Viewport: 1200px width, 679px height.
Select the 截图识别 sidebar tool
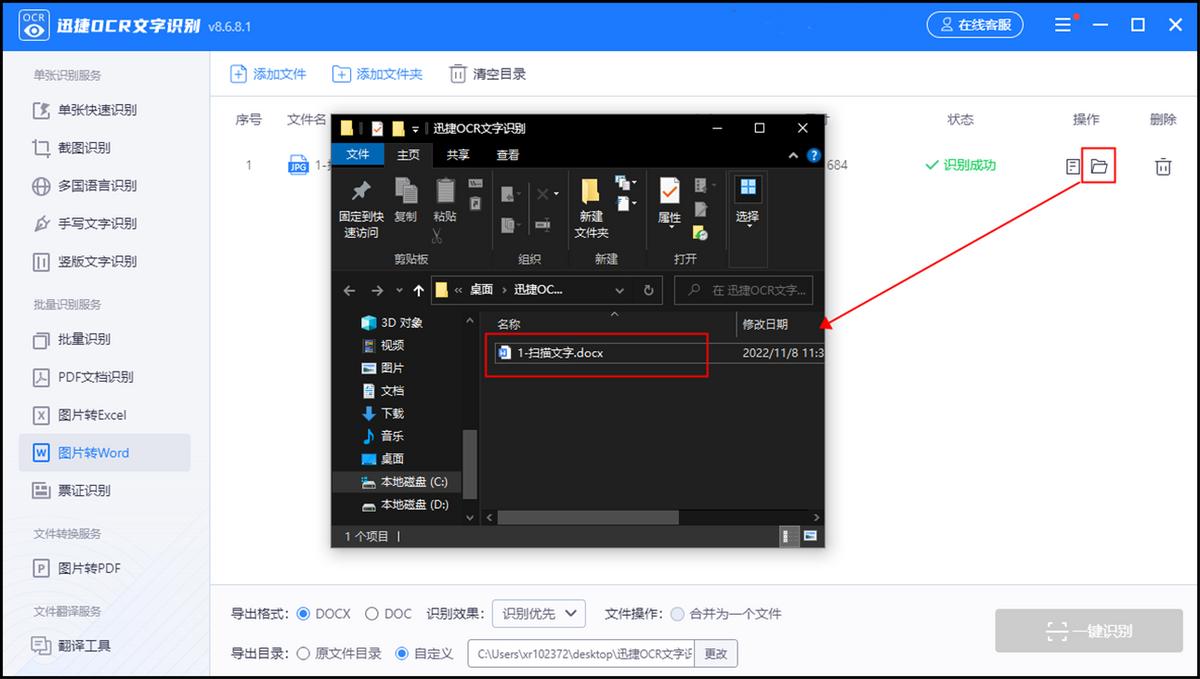tap(85, 148)
